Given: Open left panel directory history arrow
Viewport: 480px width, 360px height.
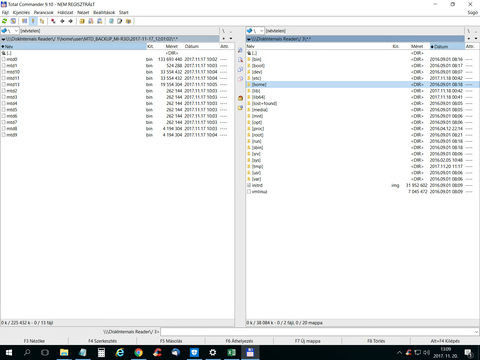Looking at the screenshot, I should tap(231, 39).
